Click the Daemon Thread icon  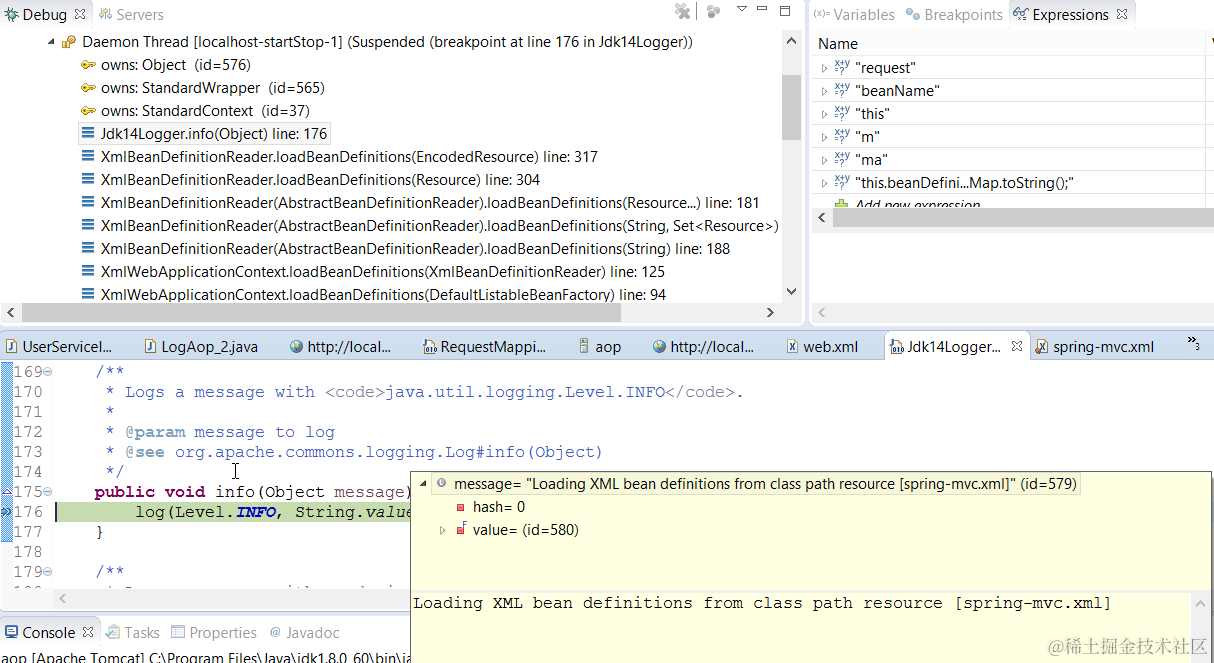click(69, 43)
